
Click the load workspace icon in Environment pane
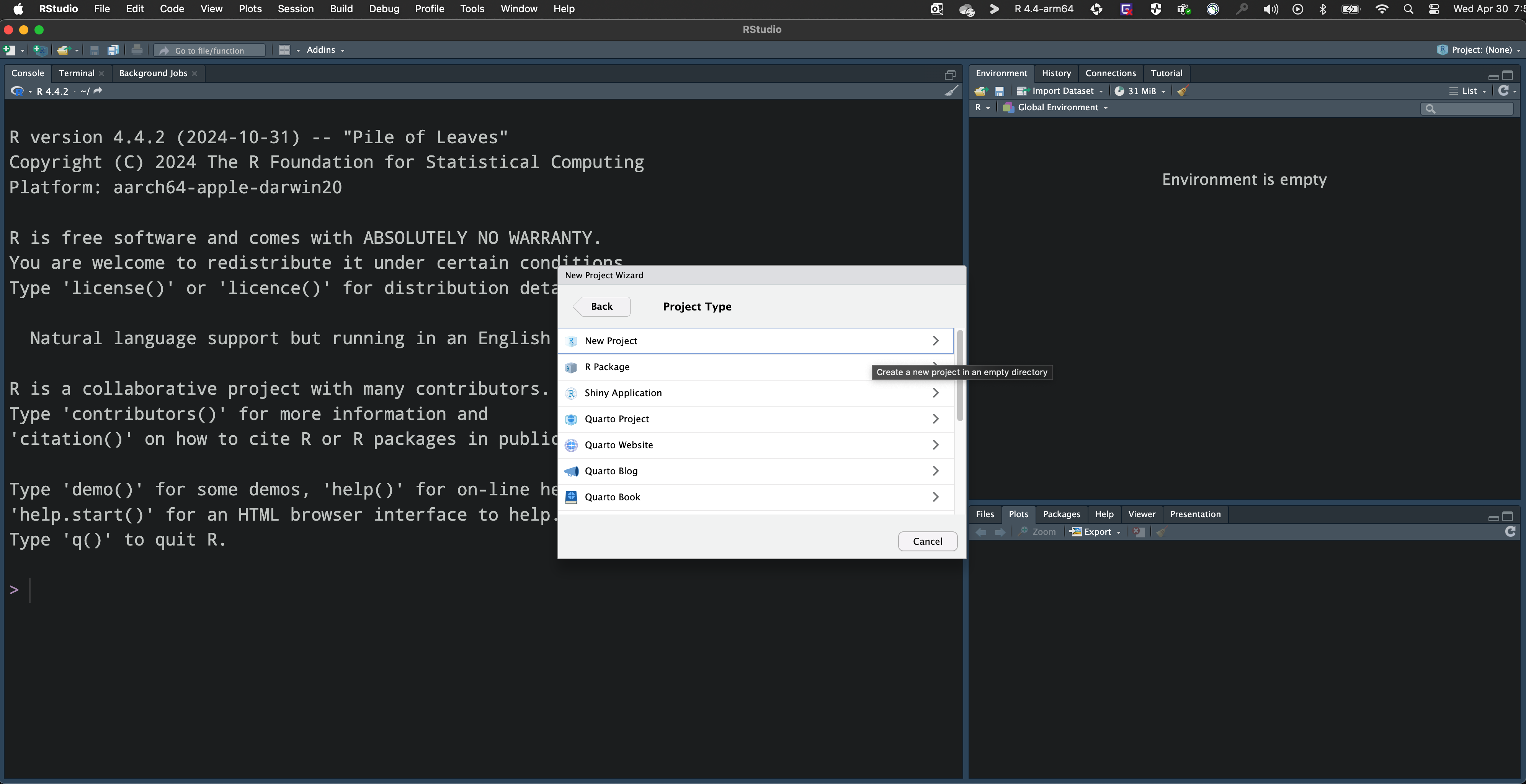(x=980, y=91)
